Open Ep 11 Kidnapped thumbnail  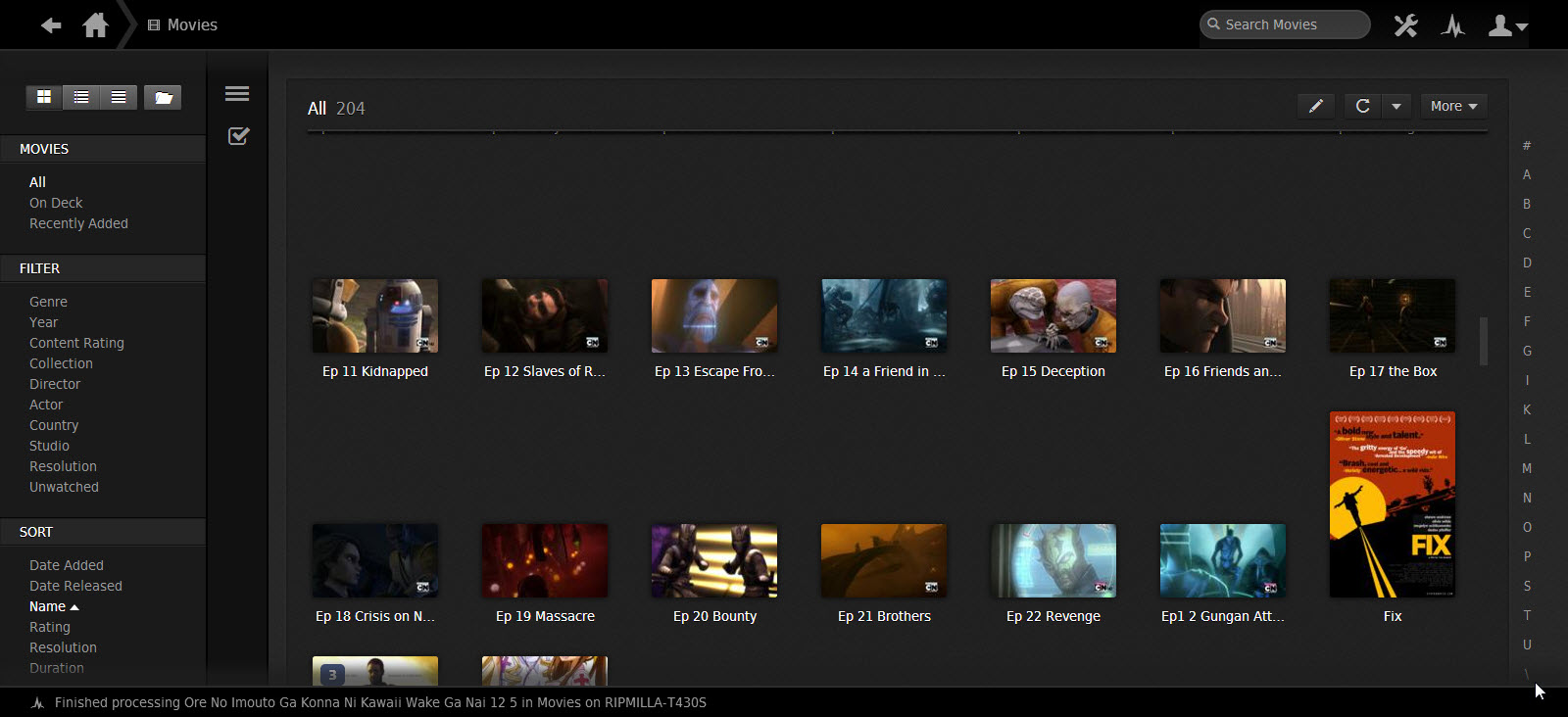(375, 315)
